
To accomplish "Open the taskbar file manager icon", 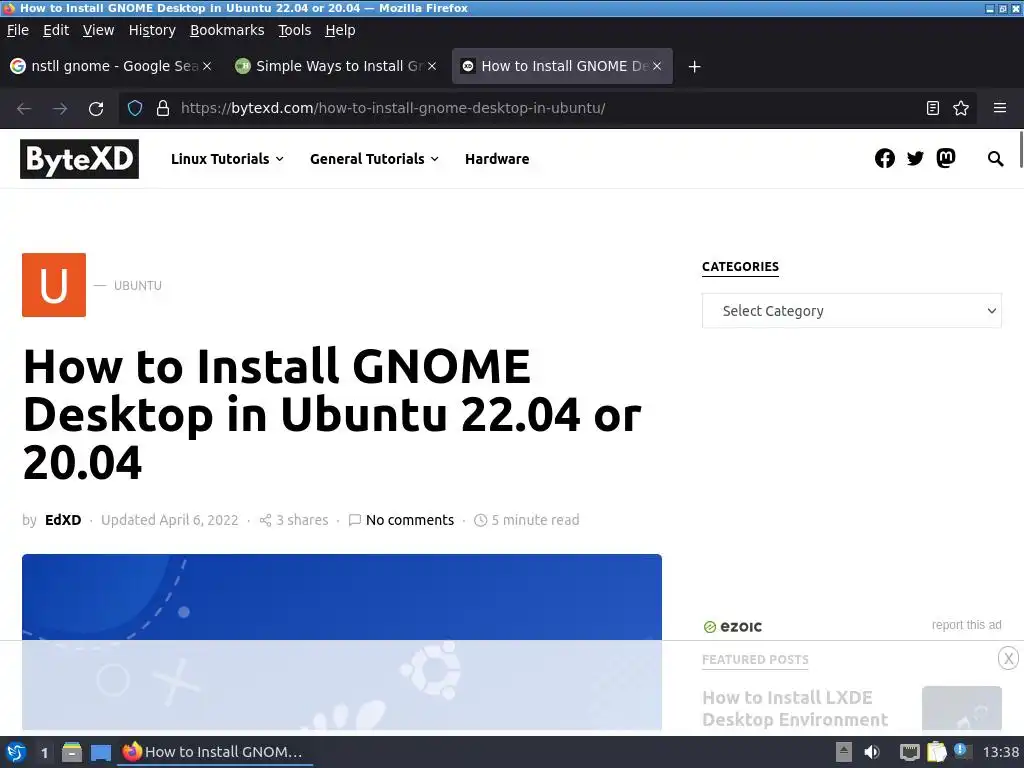I will click(x=72, y=752).
